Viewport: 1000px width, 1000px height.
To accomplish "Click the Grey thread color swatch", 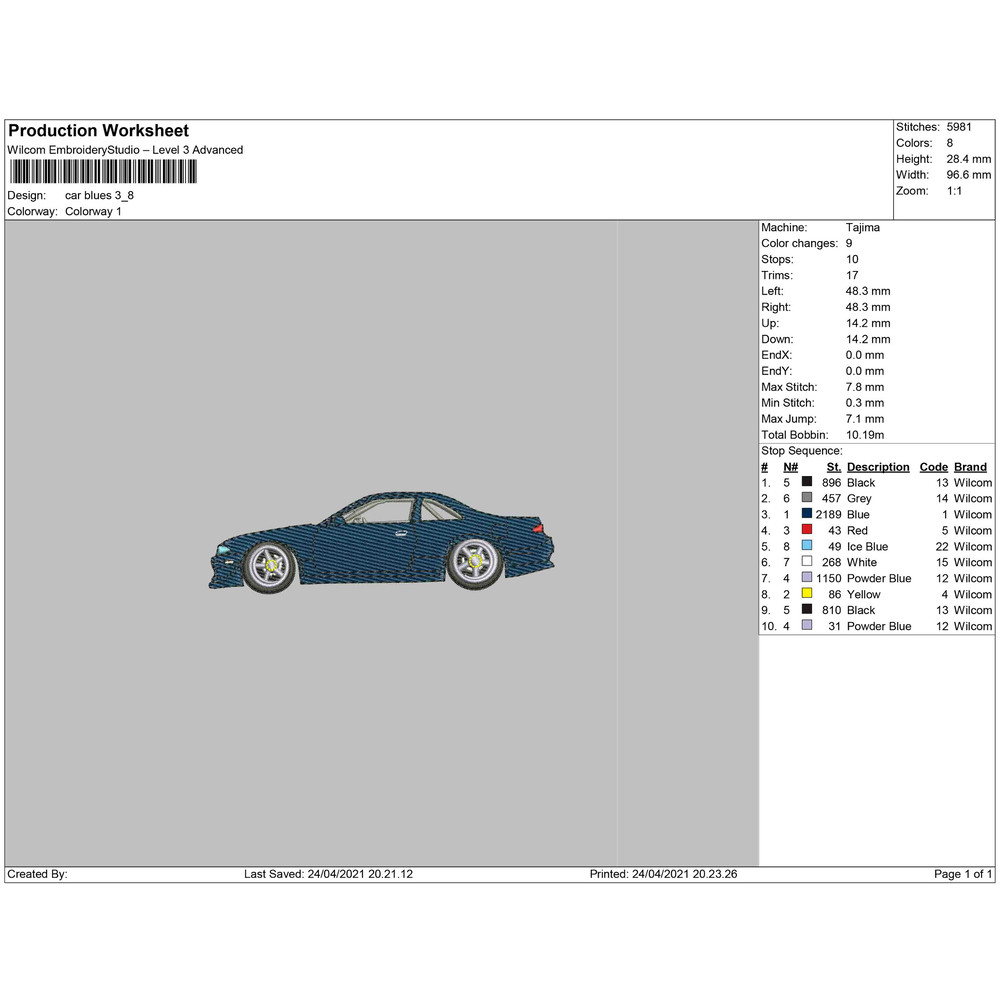I will click(x=807, y=498).
